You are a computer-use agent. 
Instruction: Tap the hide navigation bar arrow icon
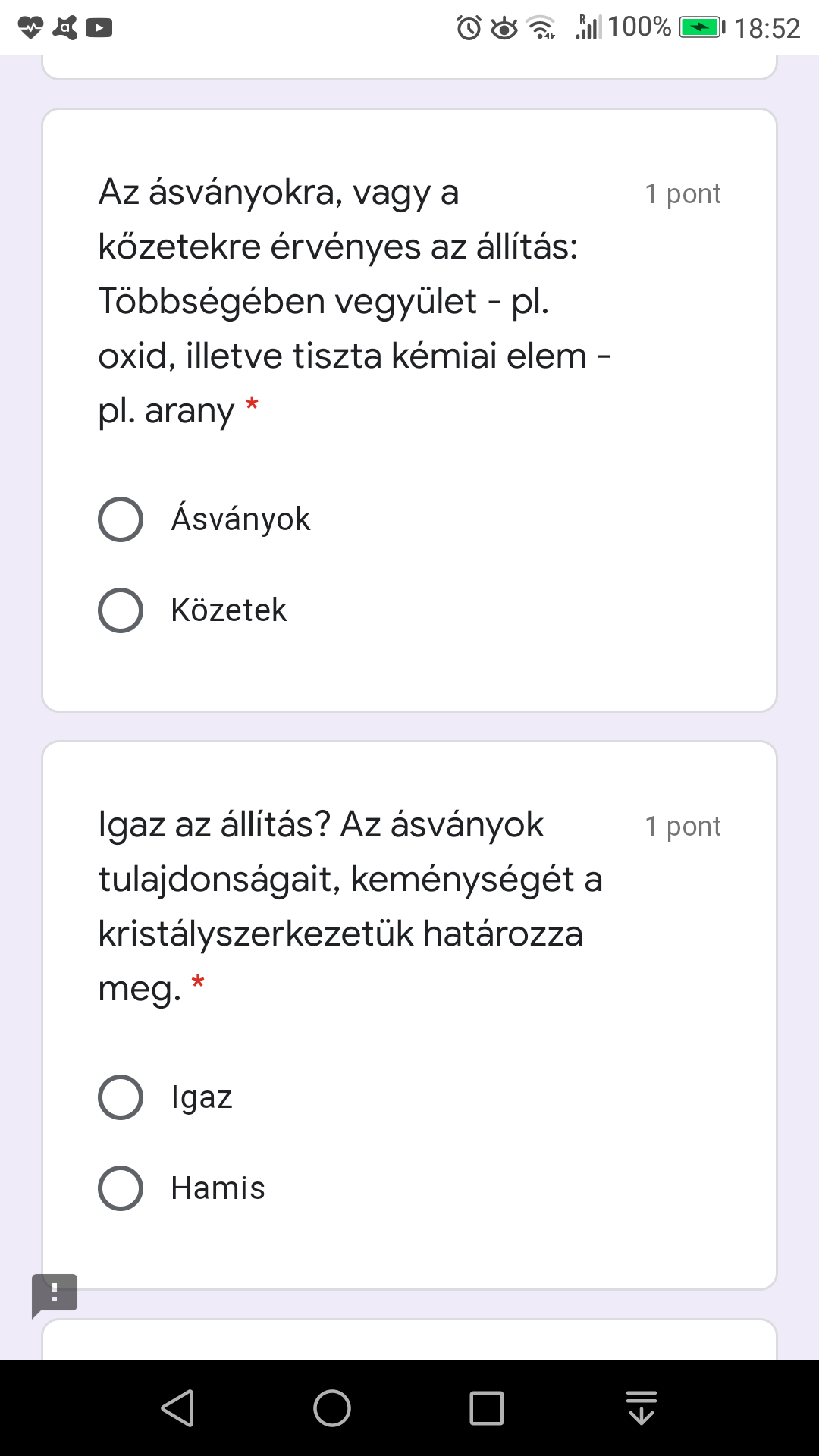pos(642,1408)
